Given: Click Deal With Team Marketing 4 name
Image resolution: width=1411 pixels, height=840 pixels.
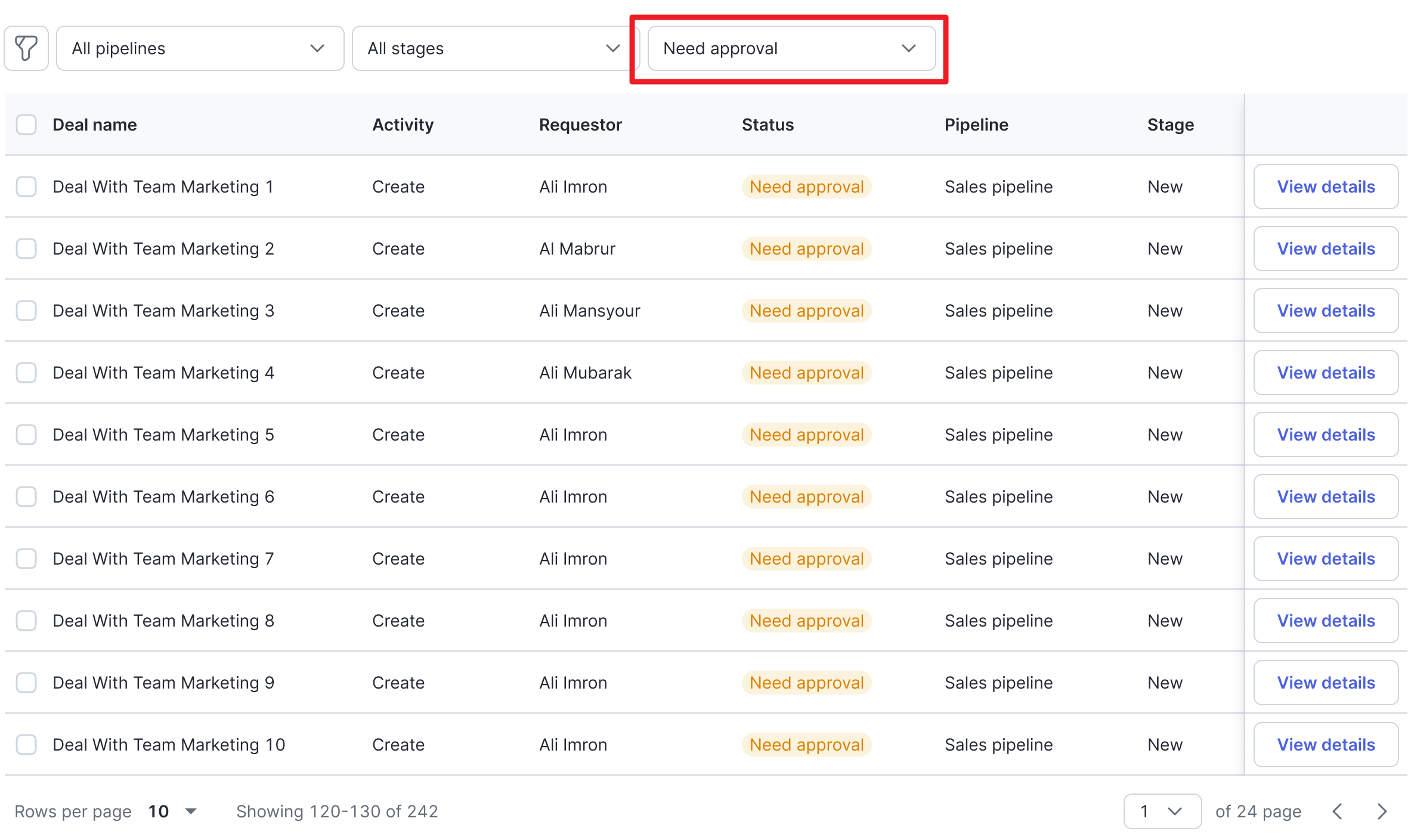Looking at the screenshot, I should (x=163, y=373).
